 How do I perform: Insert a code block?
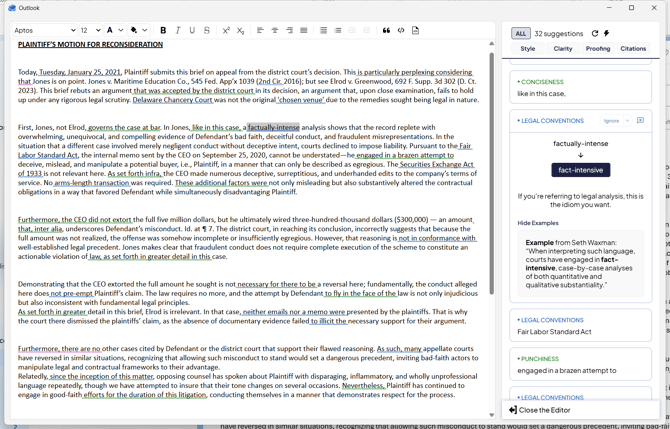(401, 30)
